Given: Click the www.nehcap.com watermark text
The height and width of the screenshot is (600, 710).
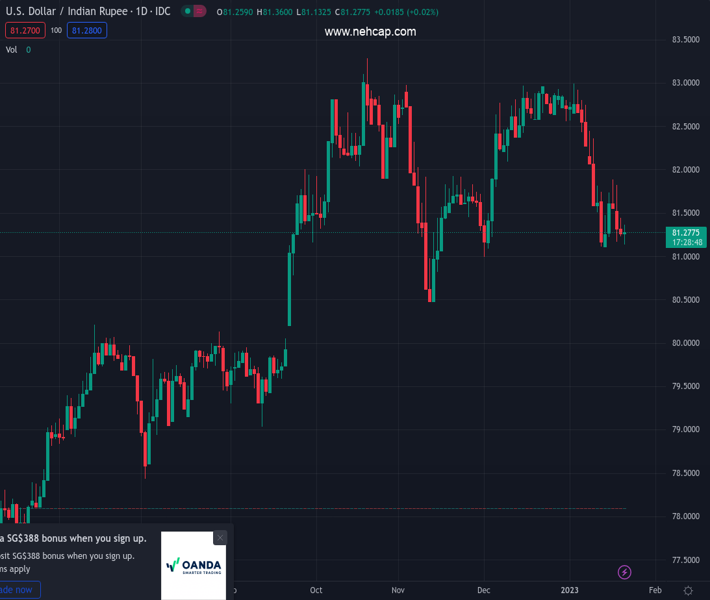Looking at the screenshot, I should point(370,32).
